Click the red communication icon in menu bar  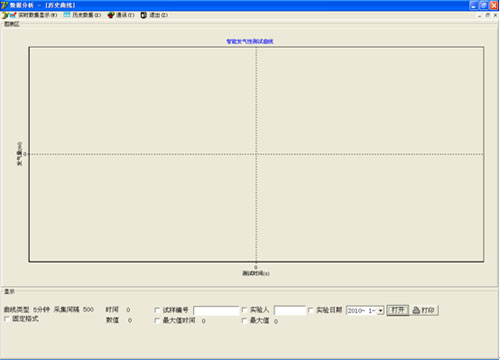(111, 15)
